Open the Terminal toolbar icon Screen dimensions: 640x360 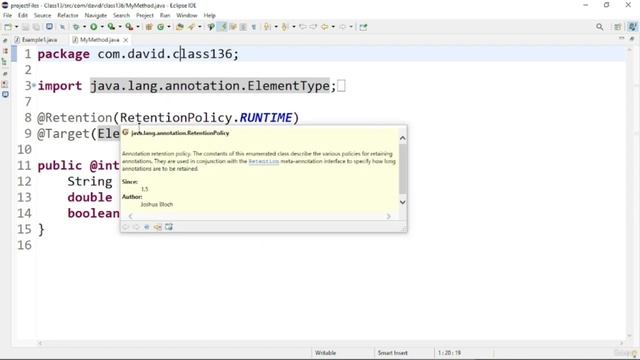(x=49, y=27)
